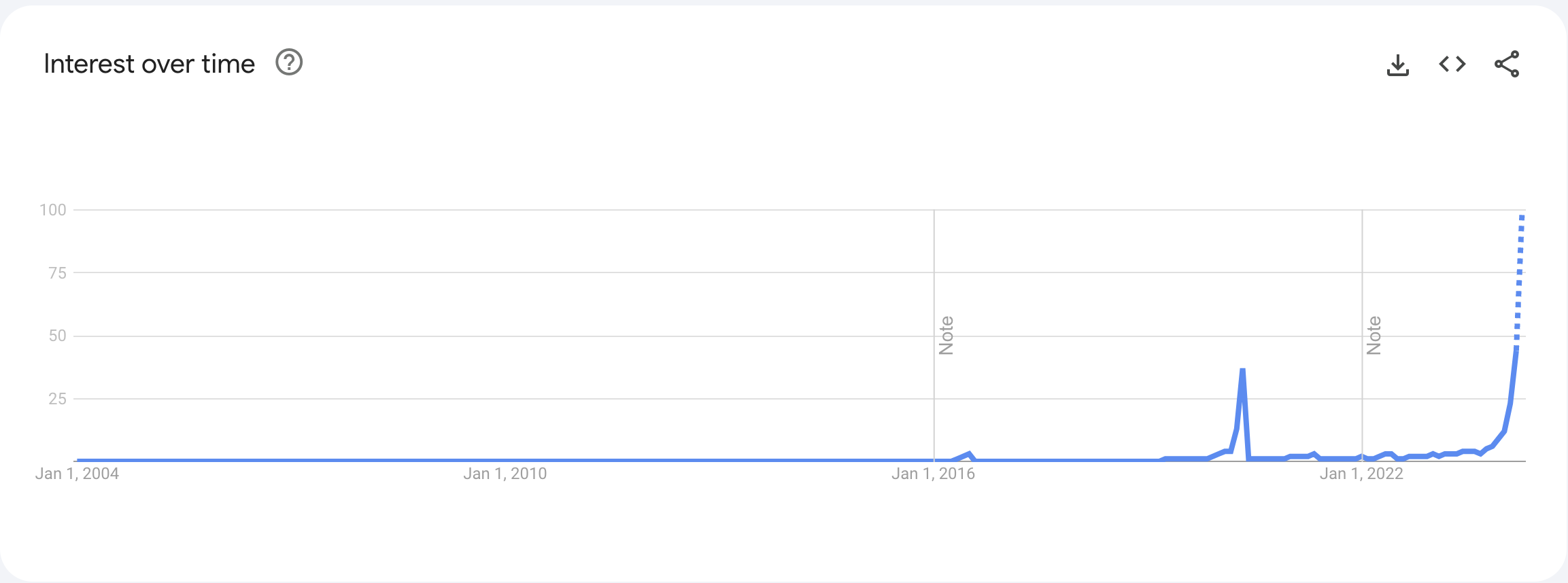The height and width of the screenshot is (583, 1568).
Task: Click the 75 value on the y-axis
Action: point(57,273)
